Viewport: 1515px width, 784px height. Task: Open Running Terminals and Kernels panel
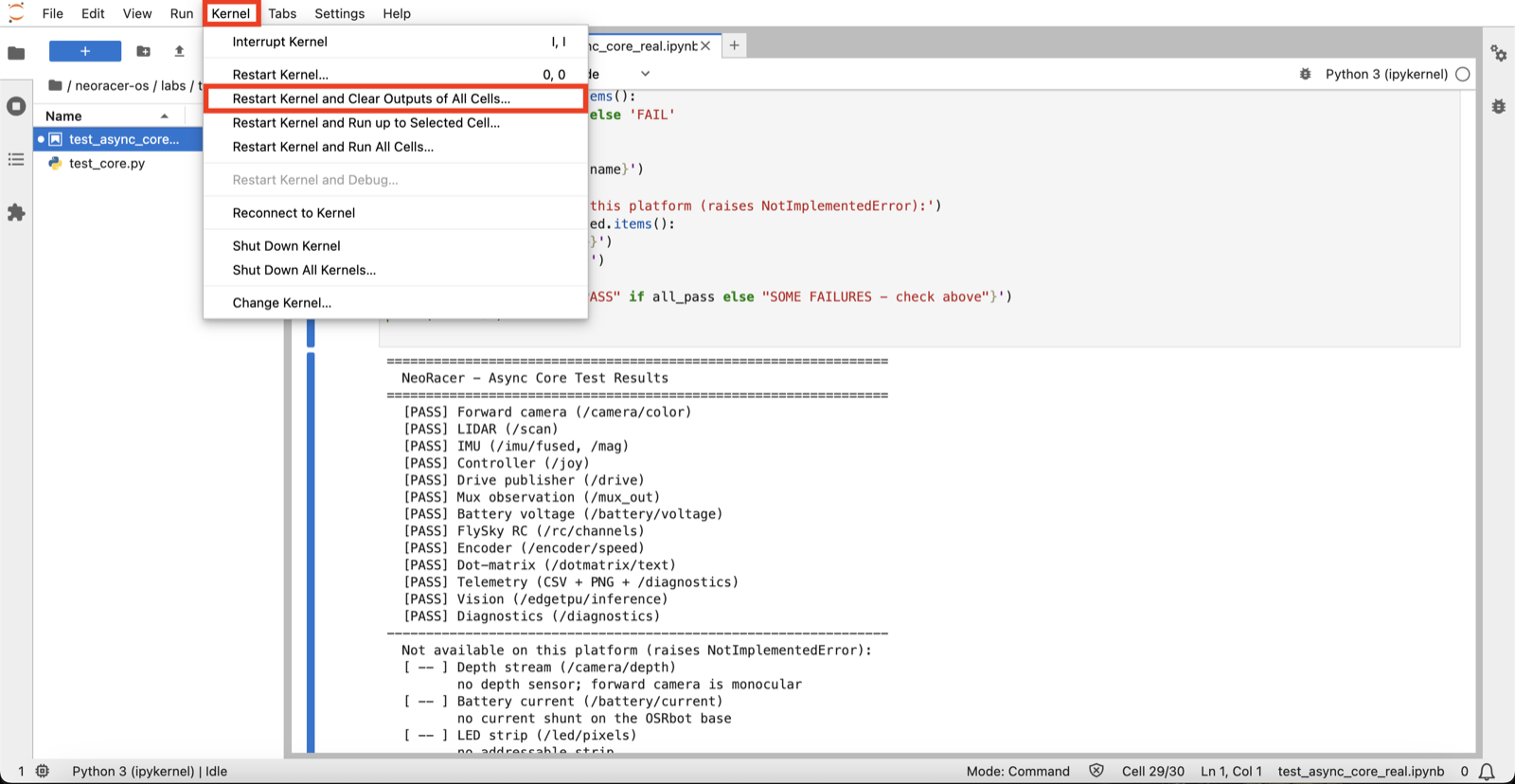(x=16, y=106)
